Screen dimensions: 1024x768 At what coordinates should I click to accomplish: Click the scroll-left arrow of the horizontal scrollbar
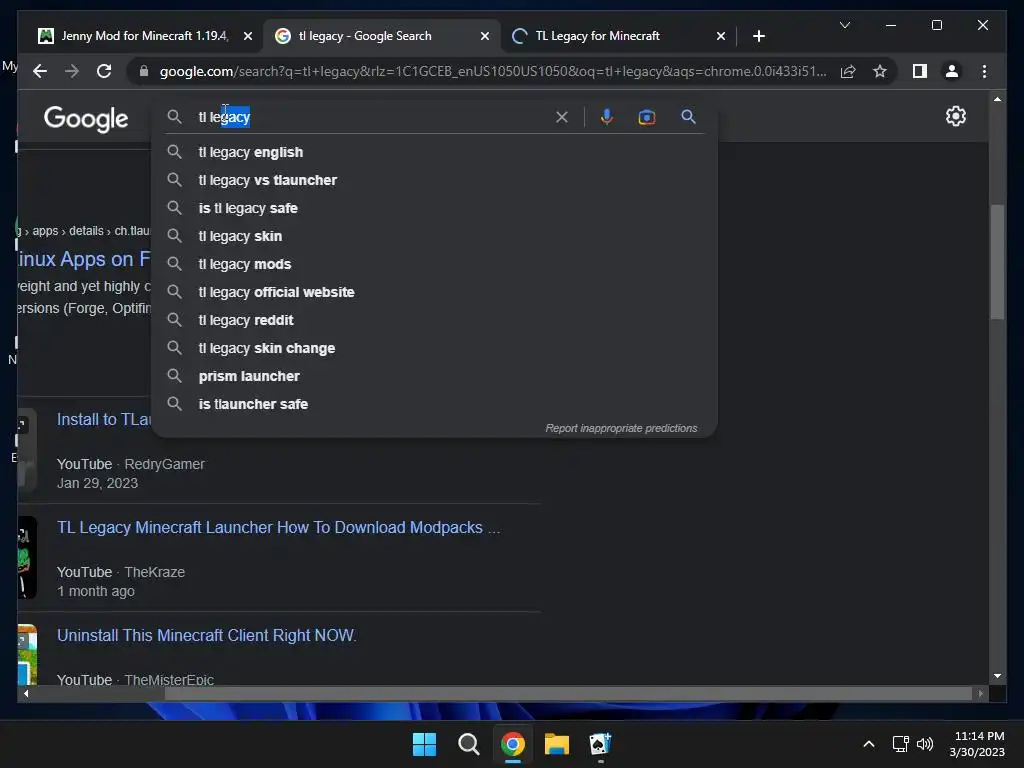tap(26, 694)
